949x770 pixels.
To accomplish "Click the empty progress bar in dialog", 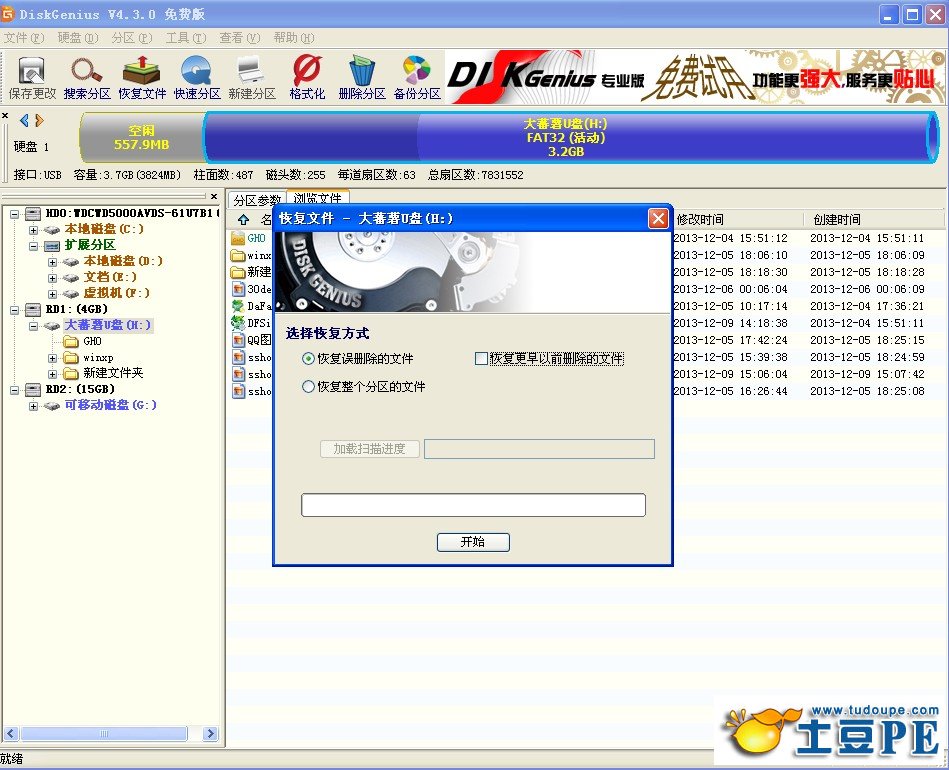I will [x=473, y=505].
